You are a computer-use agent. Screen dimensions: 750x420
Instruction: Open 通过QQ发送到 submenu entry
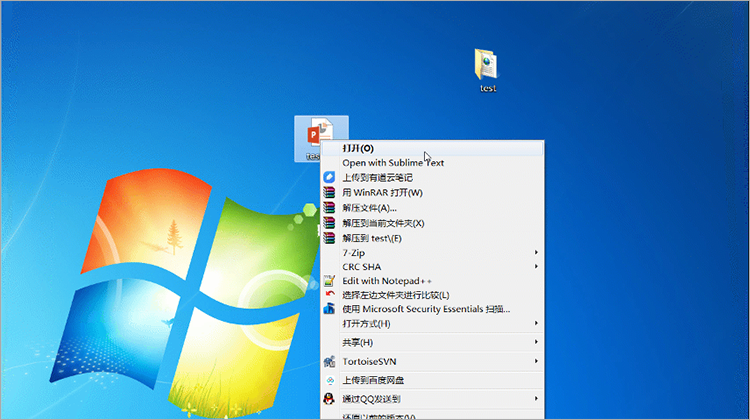tap(432, 398)
